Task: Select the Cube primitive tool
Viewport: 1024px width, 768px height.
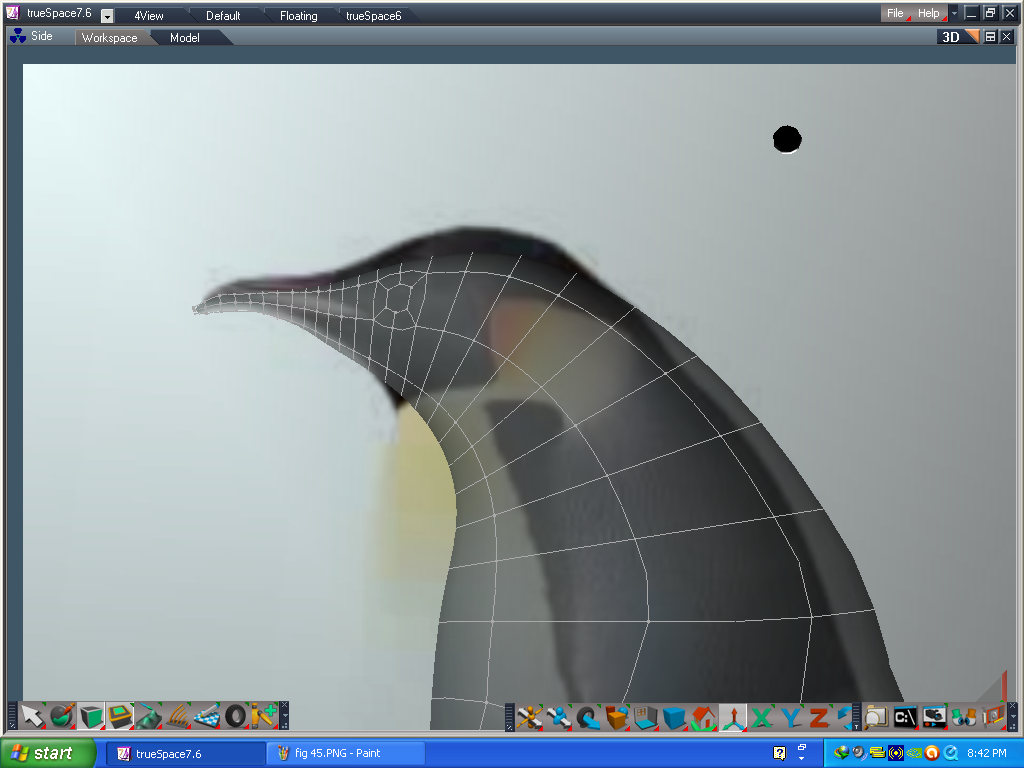Action: pos(89,716)
